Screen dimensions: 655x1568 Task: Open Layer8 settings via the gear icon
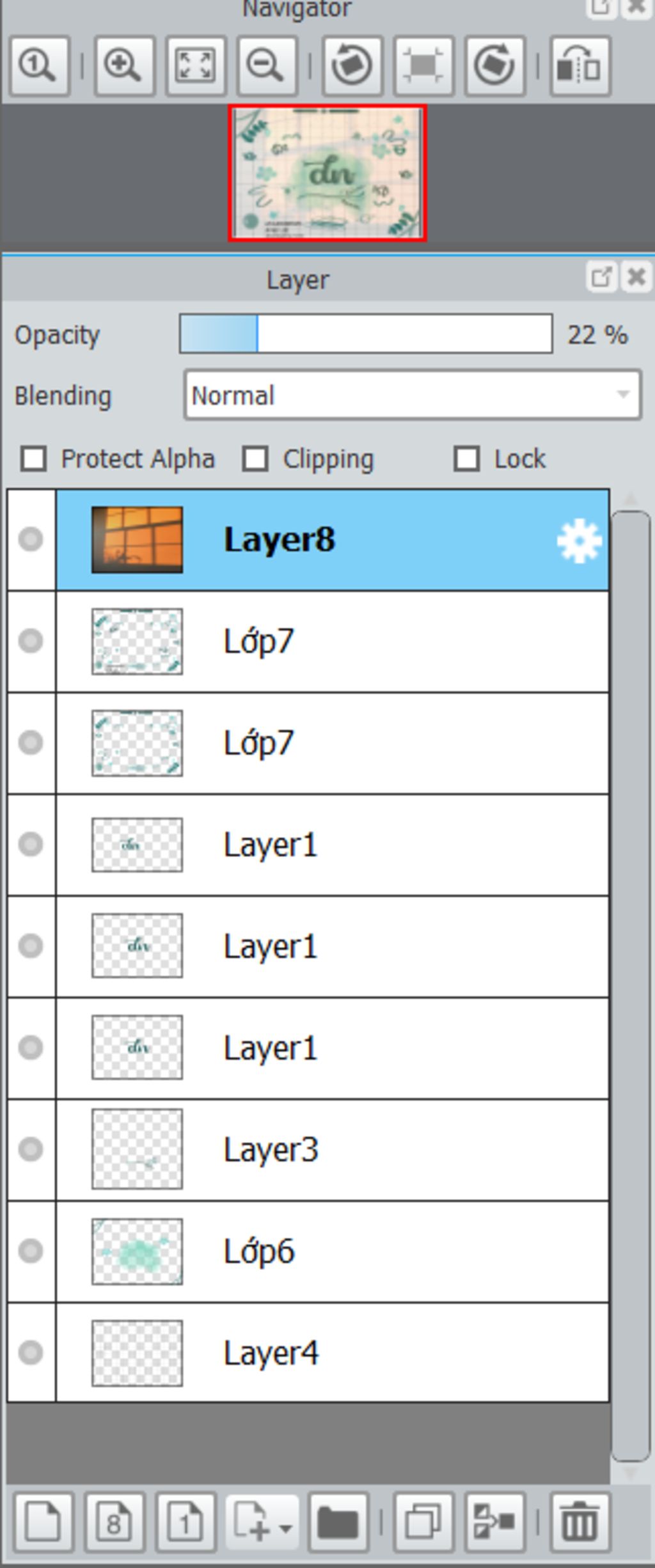(579, 541)
